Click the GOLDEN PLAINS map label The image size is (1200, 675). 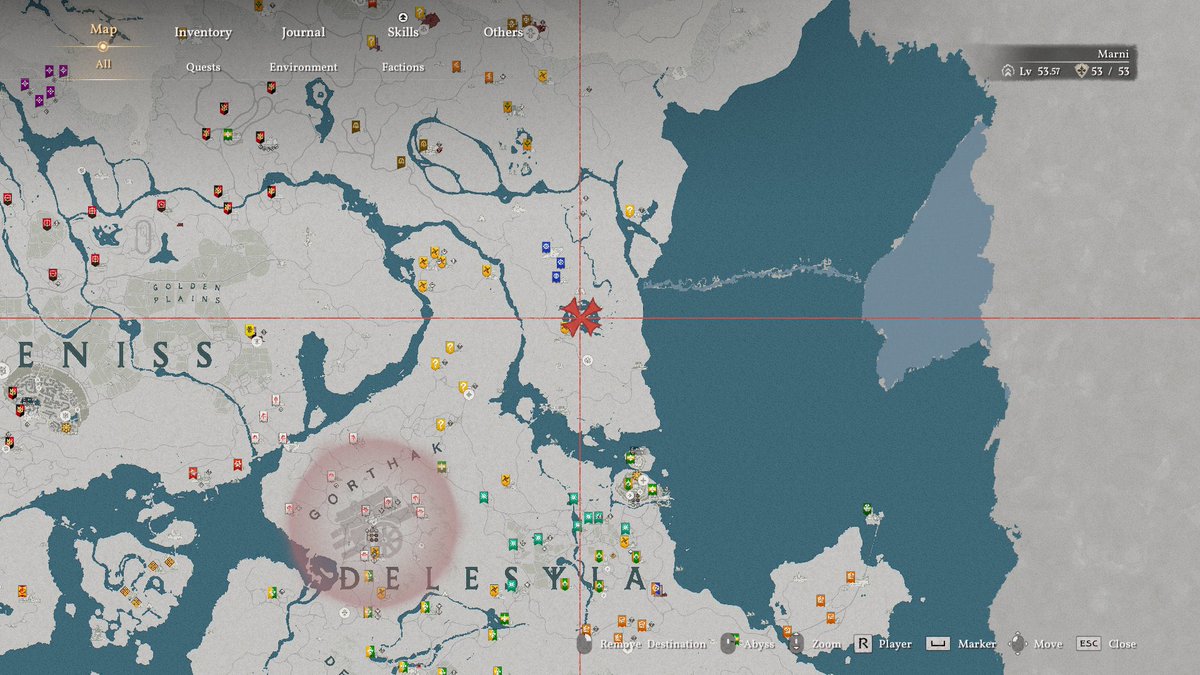[x=185, y=292]
